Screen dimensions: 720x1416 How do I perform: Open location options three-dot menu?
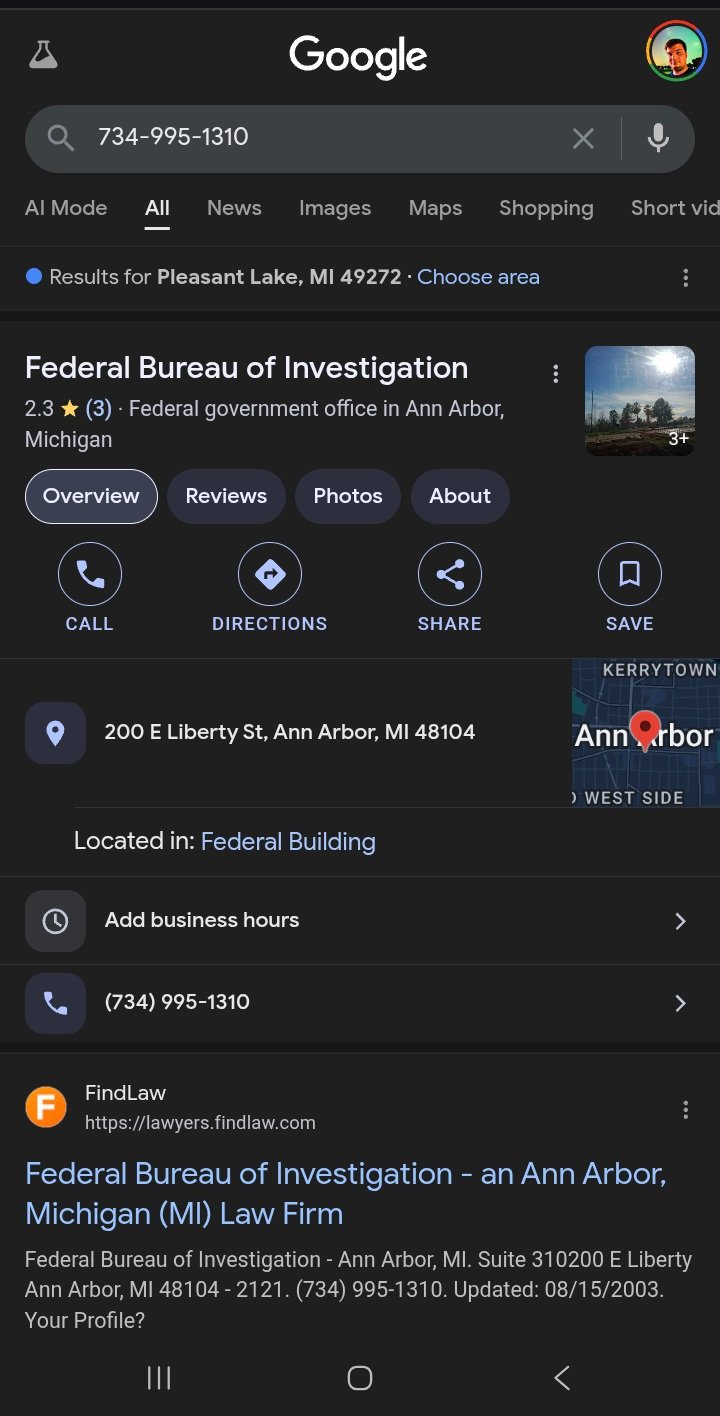(685, 278)
